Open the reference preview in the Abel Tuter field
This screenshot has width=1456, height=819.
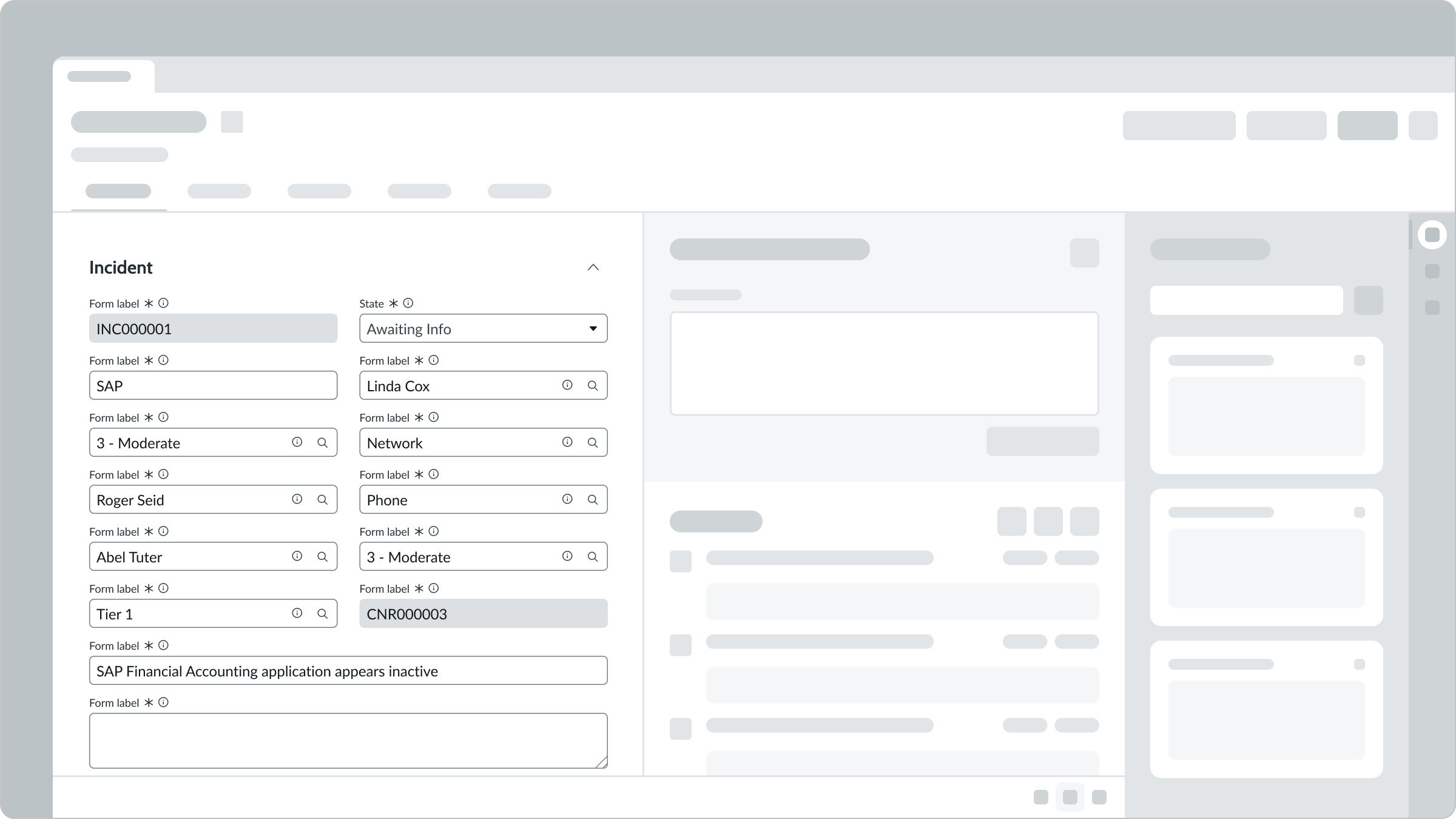pos(297,556)
